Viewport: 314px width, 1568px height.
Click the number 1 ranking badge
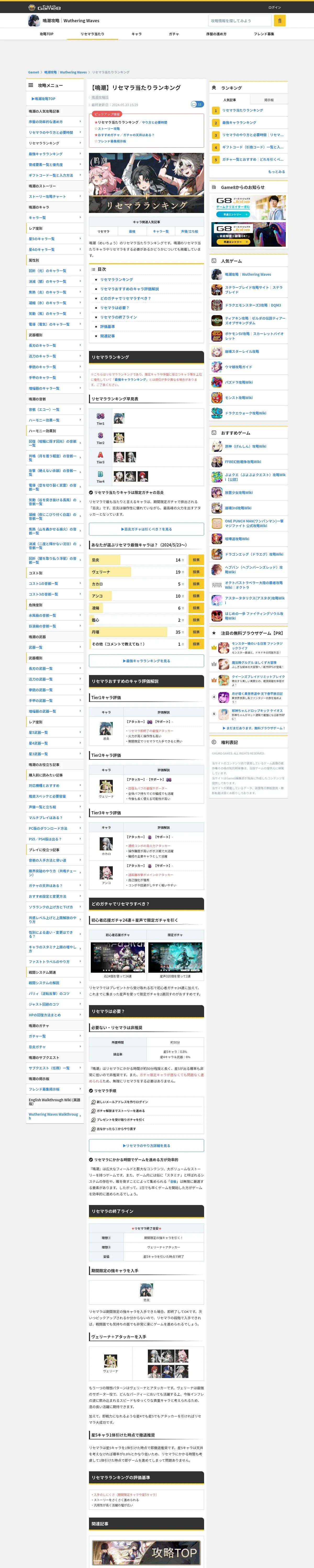click(x=215, y=111)
